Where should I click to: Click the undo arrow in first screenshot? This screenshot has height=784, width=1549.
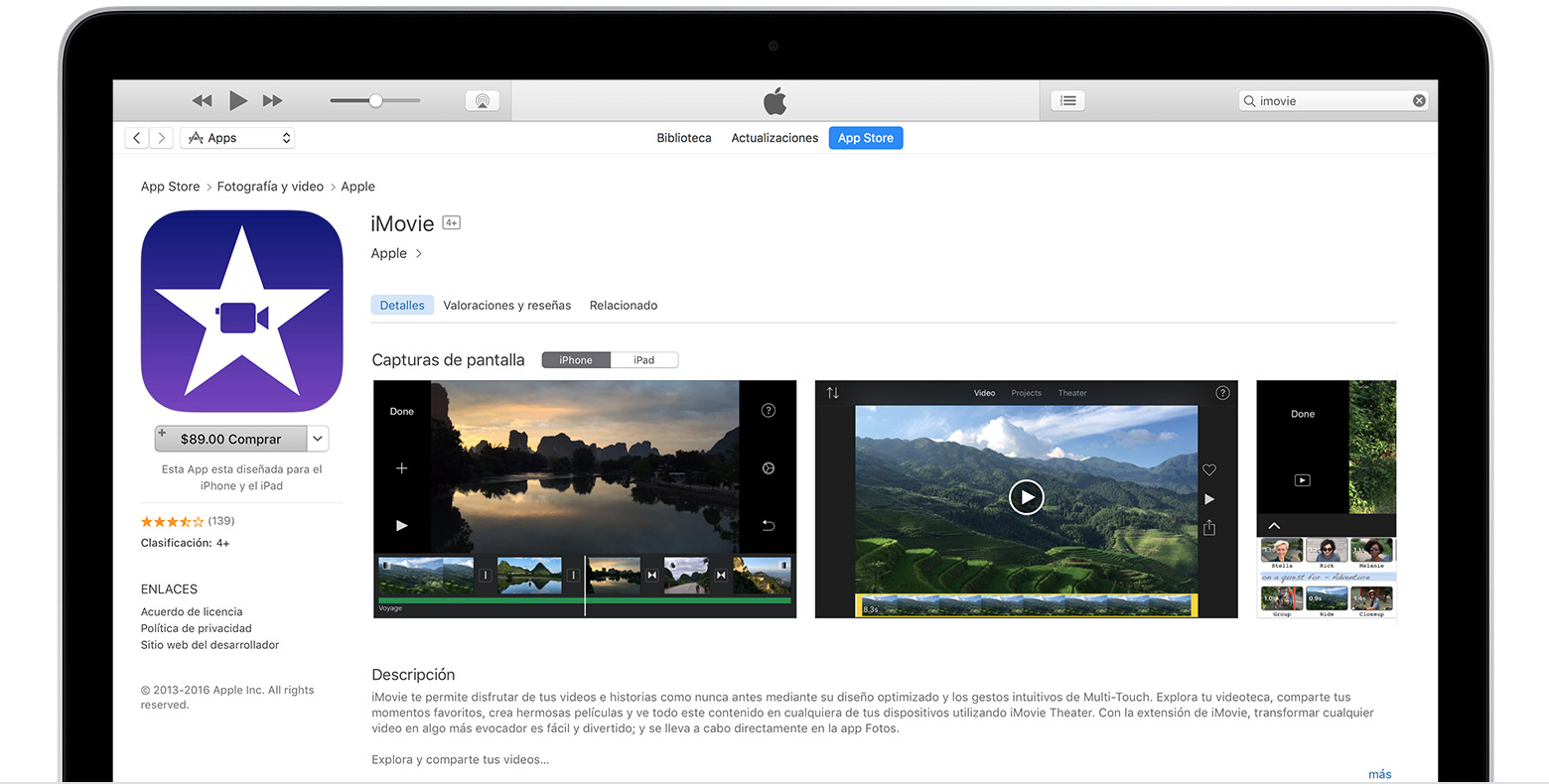pos(769,526)
